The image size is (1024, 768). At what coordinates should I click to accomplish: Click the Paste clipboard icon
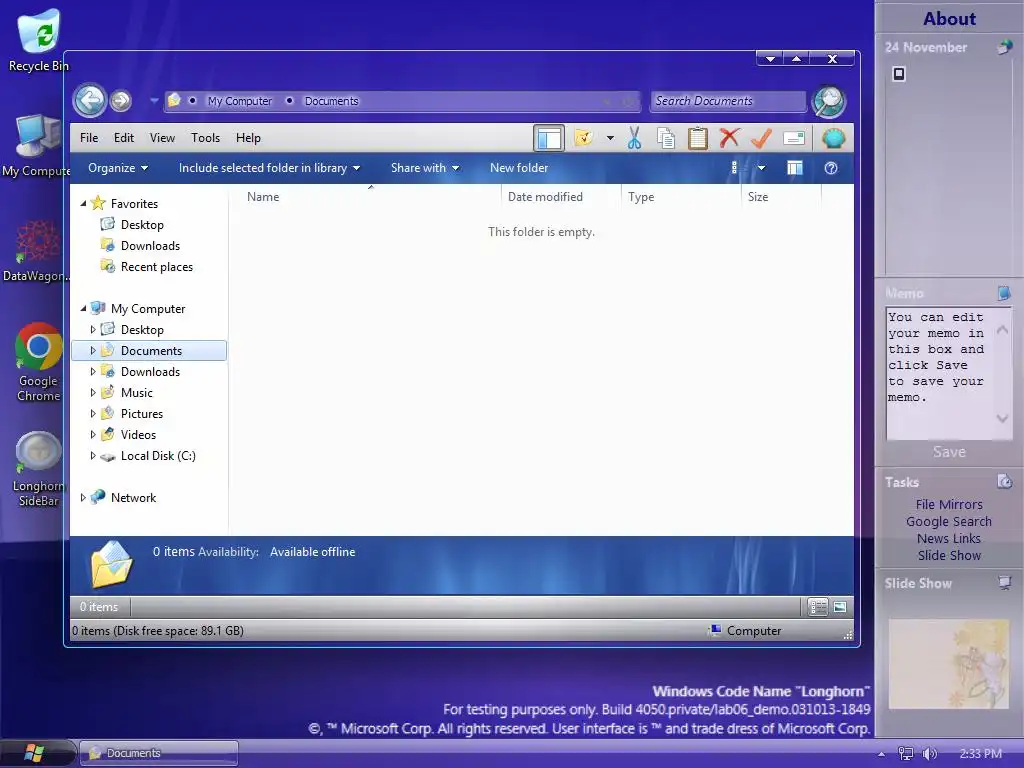point(697,138)
